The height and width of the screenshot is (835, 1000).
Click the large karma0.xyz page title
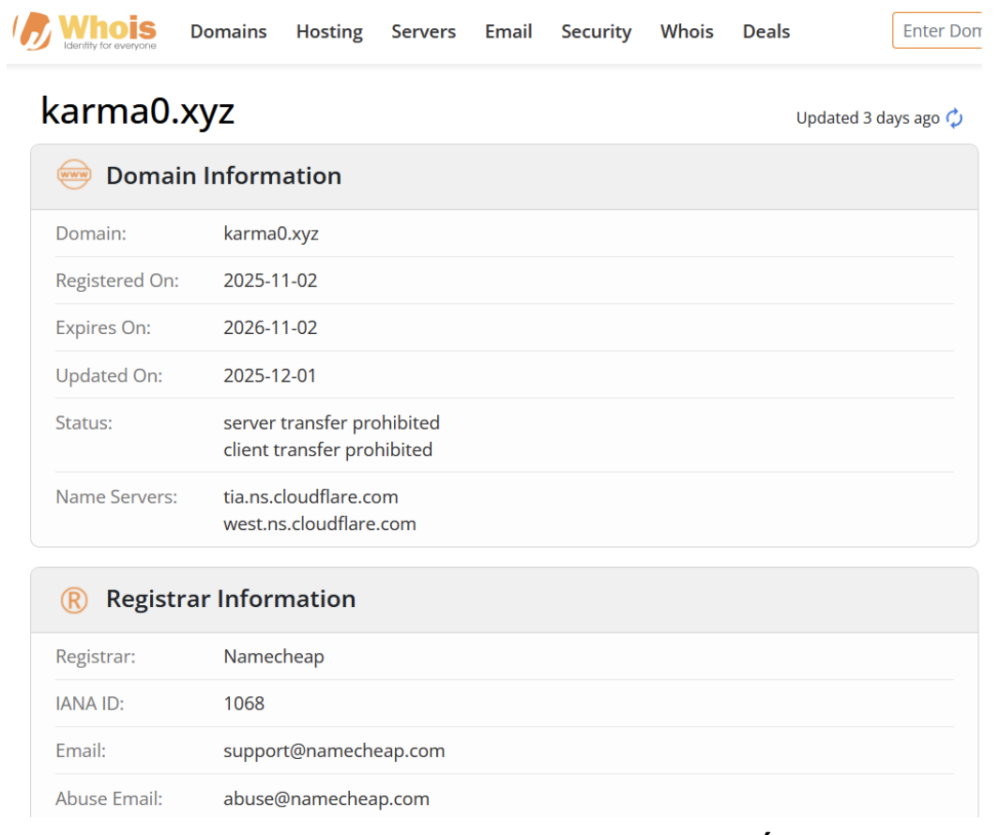tap(137, 111)
